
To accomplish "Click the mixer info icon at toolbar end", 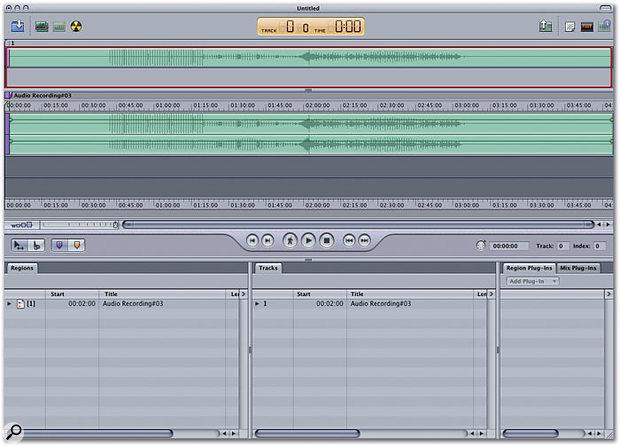I will pos(605,26).
